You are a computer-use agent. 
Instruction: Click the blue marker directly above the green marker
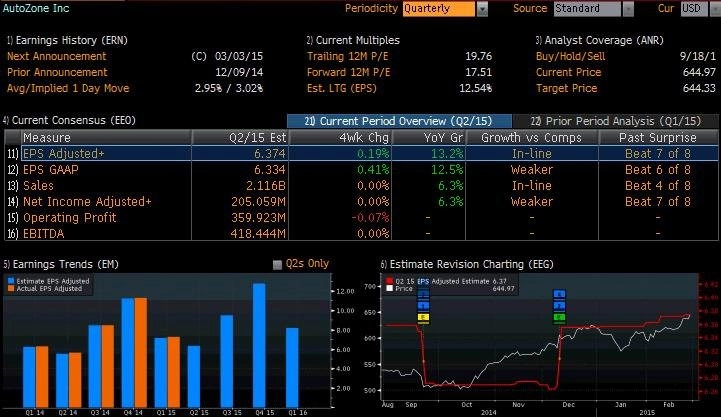[x=559, y=306]
